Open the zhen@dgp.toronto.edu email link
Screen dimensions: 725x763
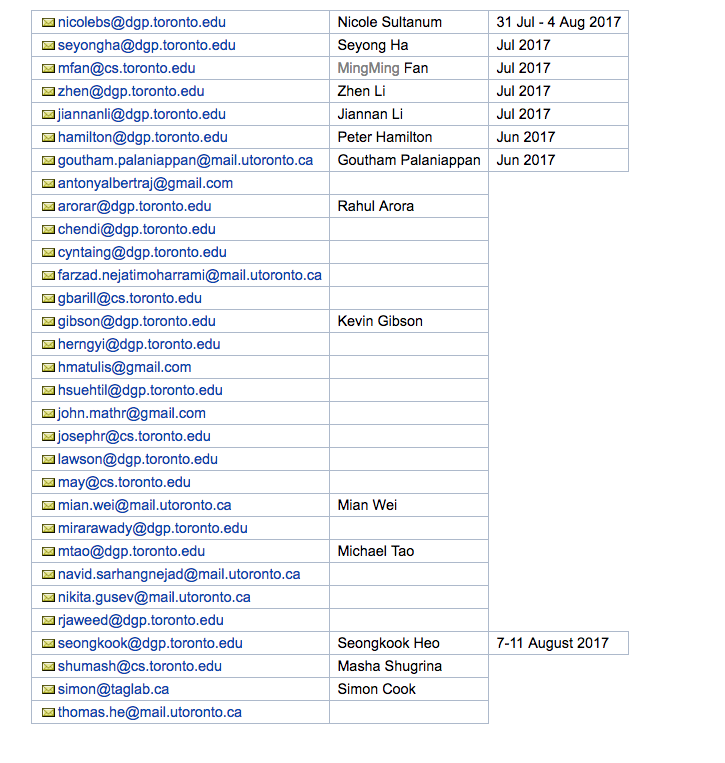[131, 91]
